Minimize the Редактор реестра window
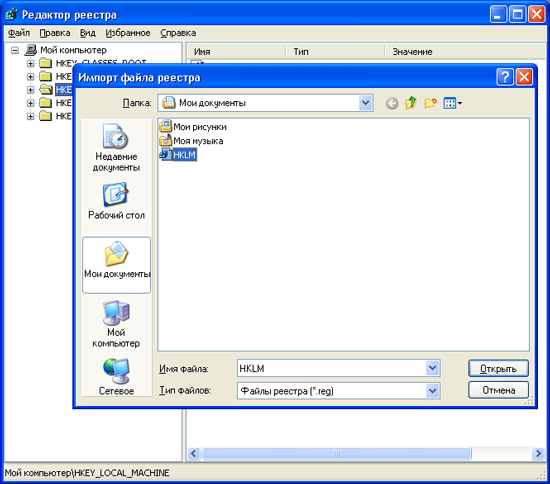Screen dimensions: 550x484 tap(498, 14)
